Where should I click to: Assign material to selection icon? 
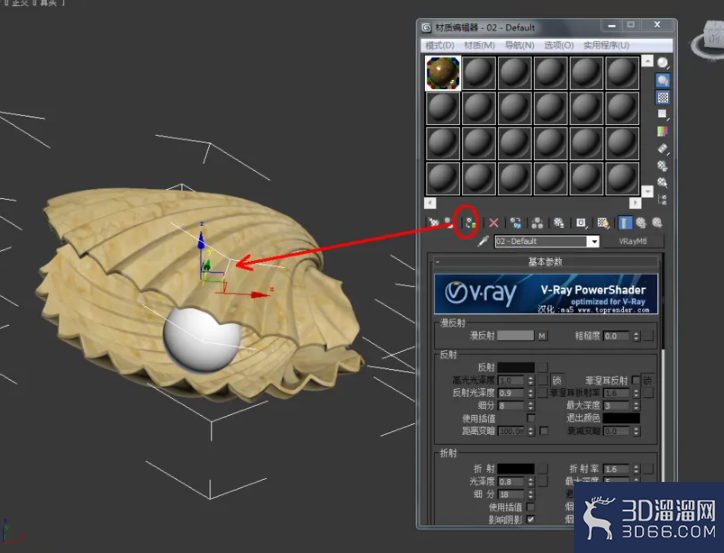(470, 223)
